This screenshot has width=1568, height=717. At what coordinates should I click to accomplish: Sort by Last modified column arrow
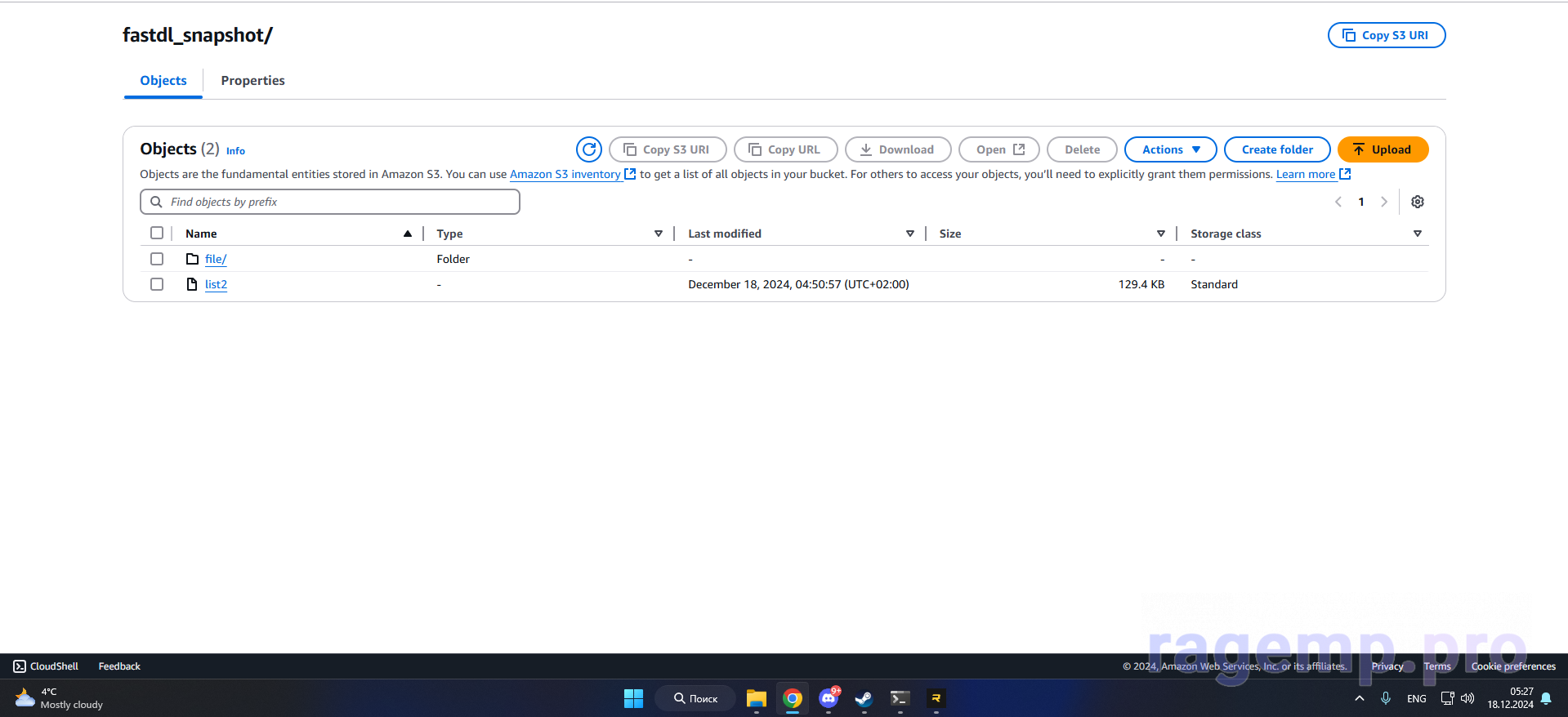click(x=909, y=234)
